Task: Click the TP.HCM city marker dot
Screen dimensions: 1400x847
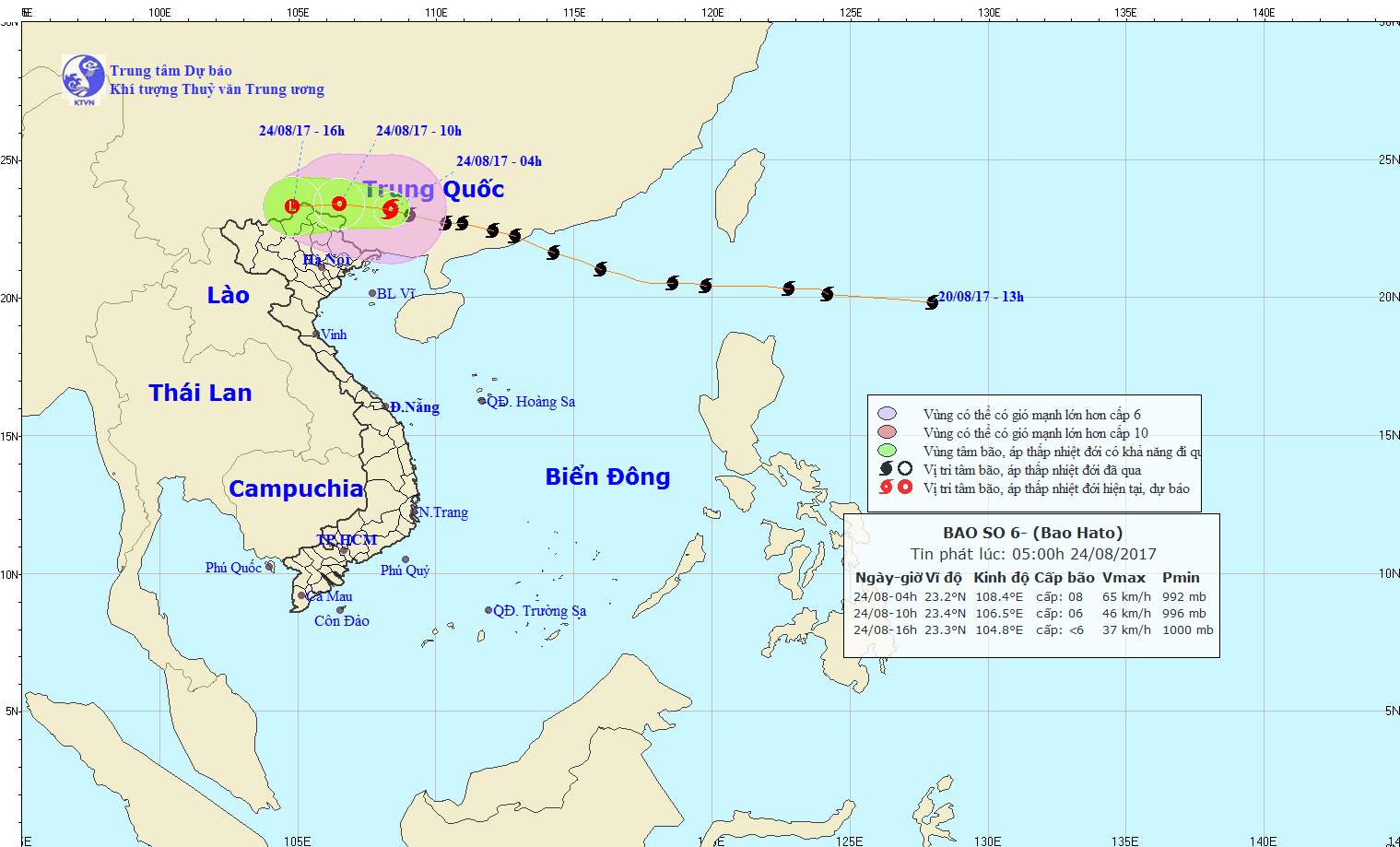Action: 344,550
